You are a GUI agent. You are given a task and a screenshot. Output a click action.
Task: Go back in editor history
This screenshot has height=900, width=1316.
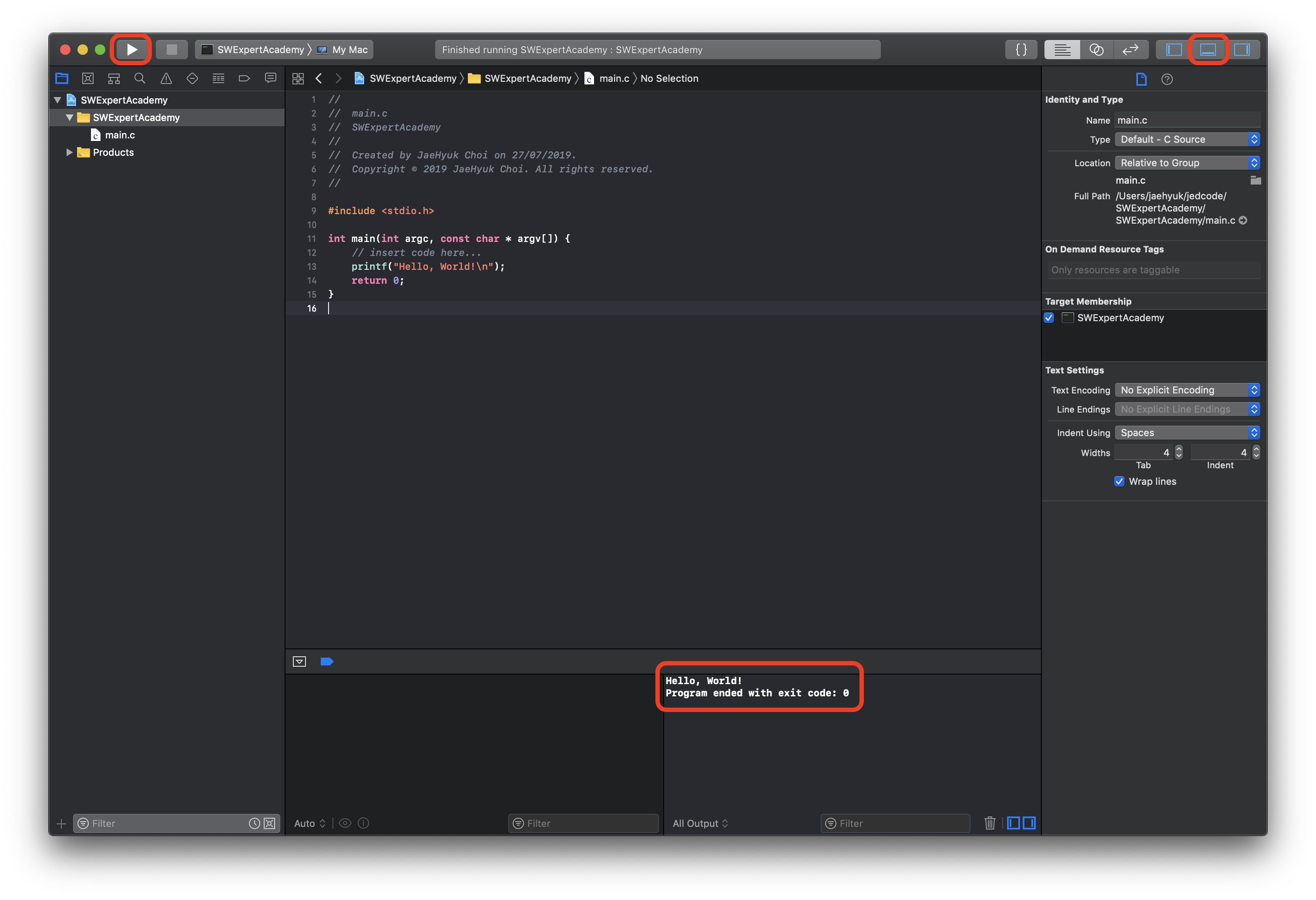[319, 78]
